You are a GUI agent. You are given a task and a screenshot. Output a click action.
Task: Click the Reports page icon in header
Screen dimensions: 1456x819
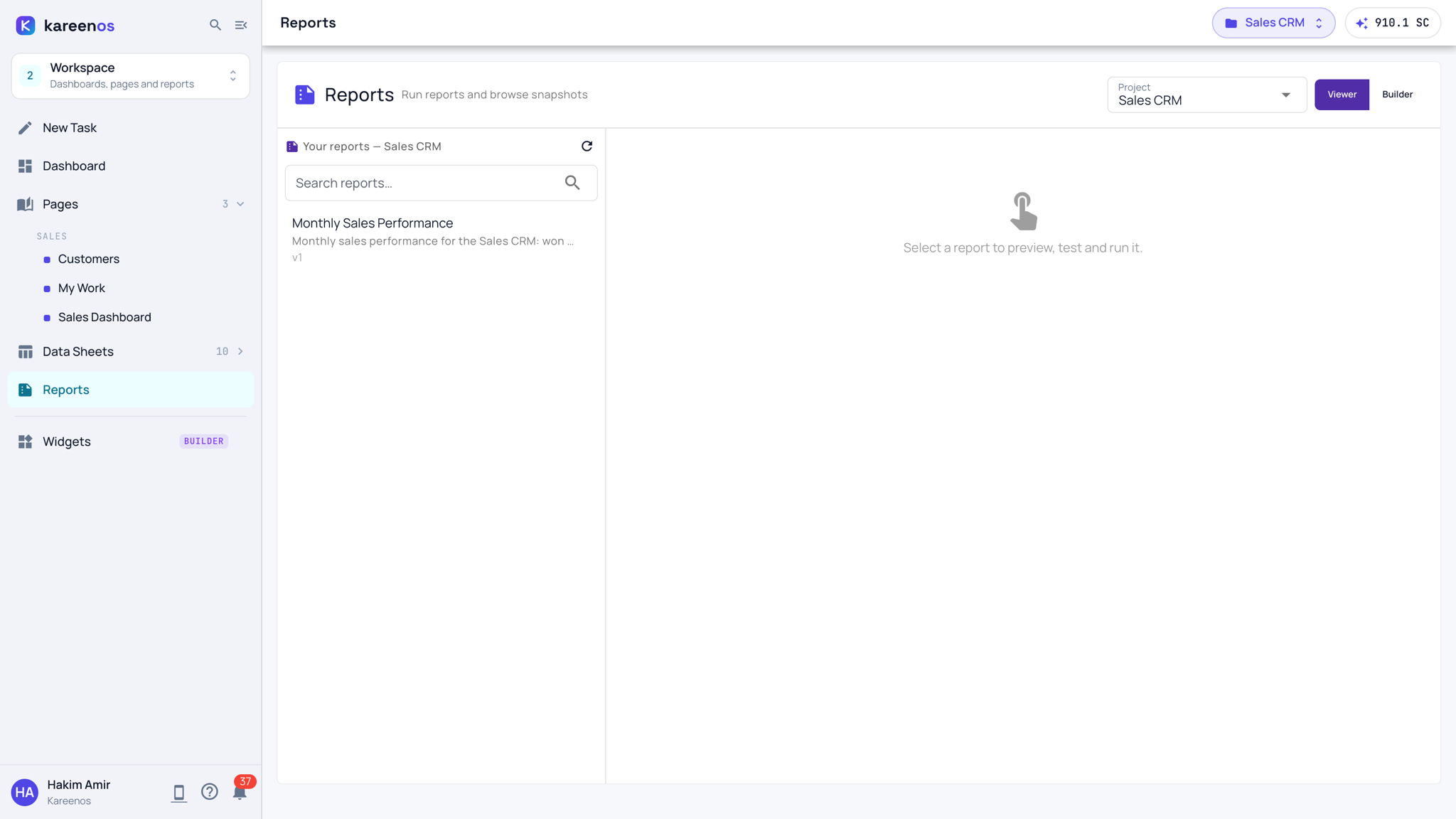point(304,95)
